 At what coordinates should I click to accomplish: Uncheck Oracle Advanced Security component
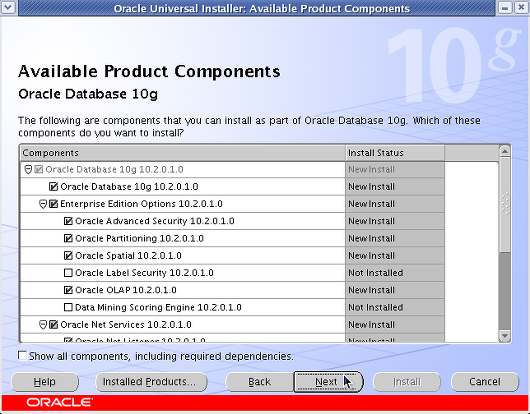click(68, 221)
